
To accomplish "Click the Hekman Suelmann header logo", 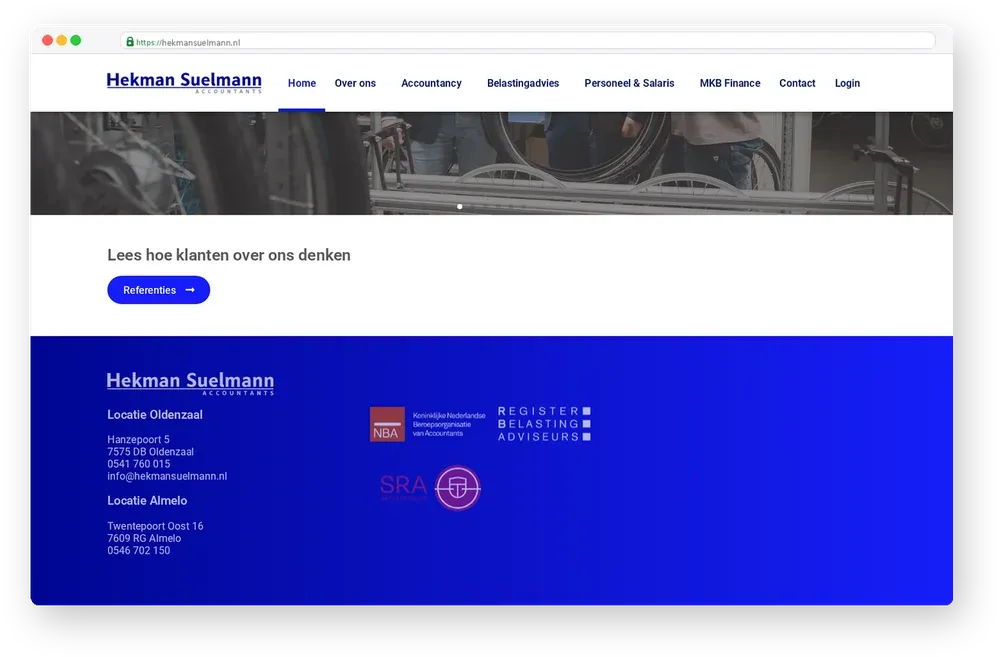I will 184,82.
